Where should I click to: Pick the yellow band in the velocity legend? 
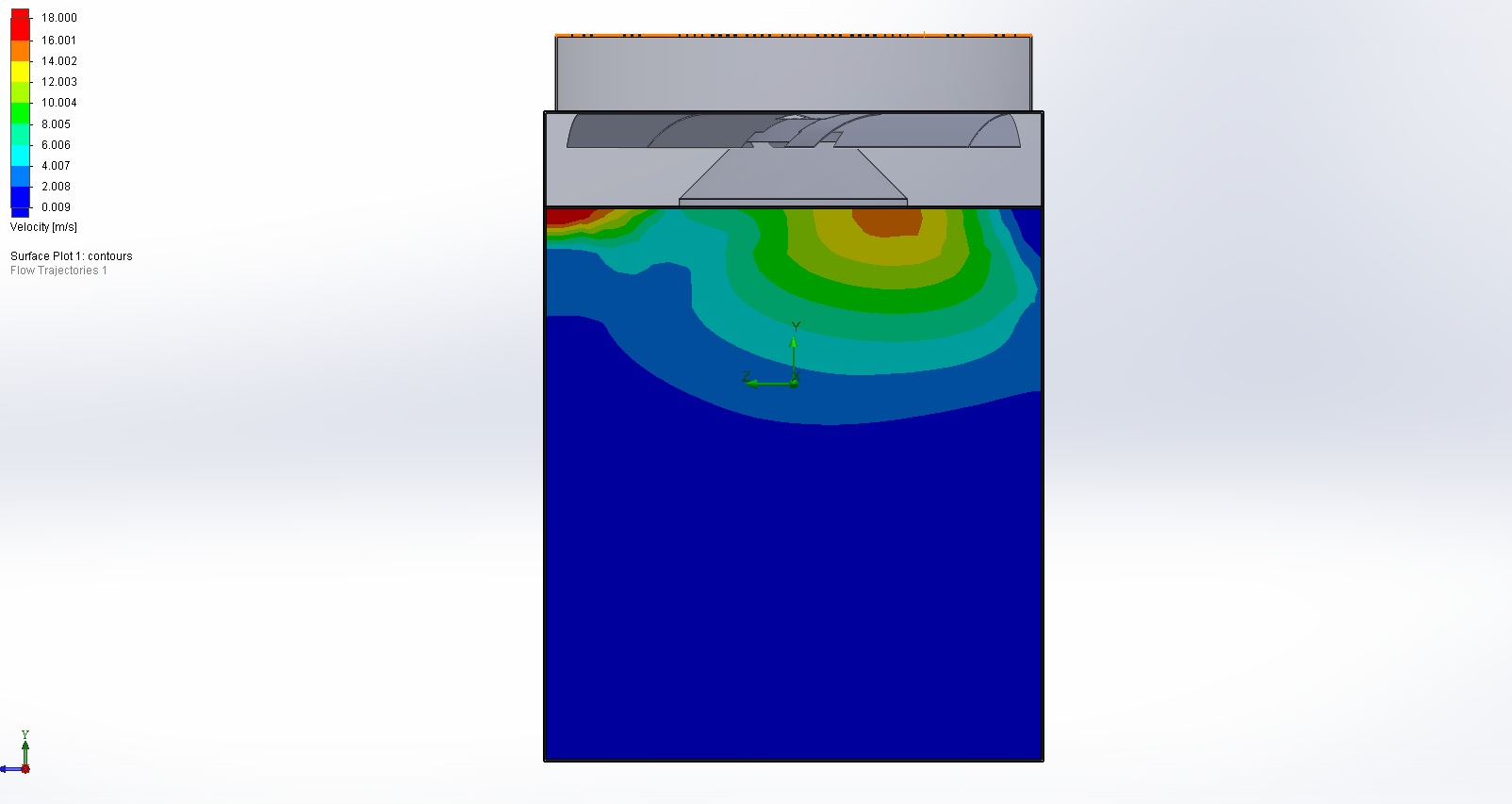pos(20,72)
